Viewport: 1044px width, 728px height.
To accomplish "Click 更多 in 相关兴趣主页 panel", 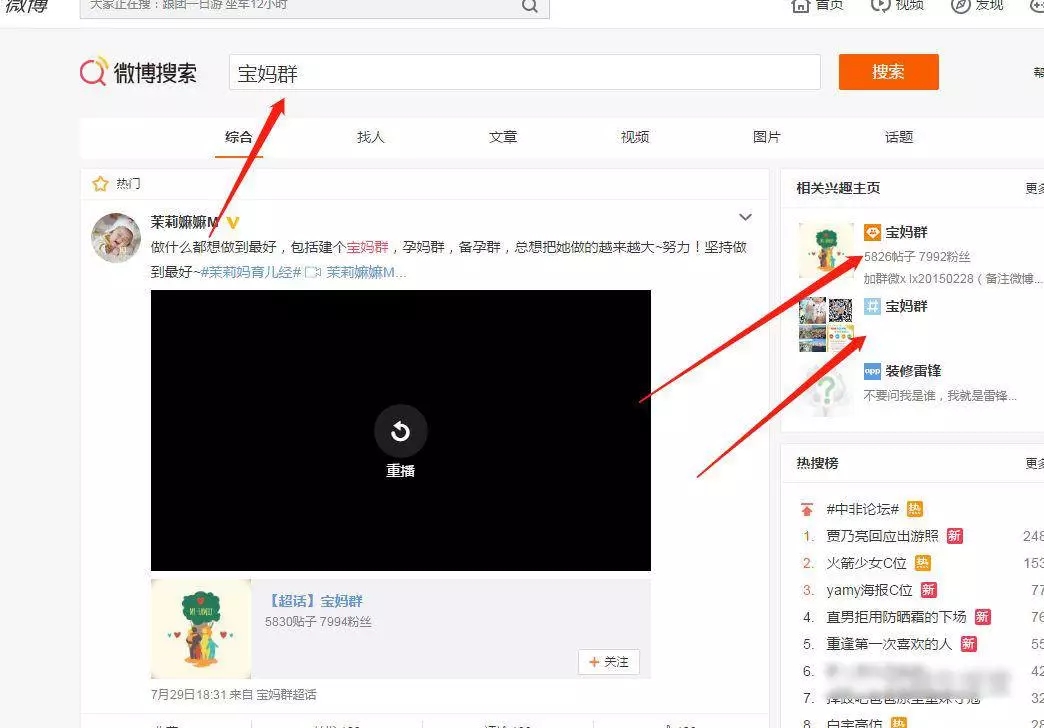I will 1035,188.
